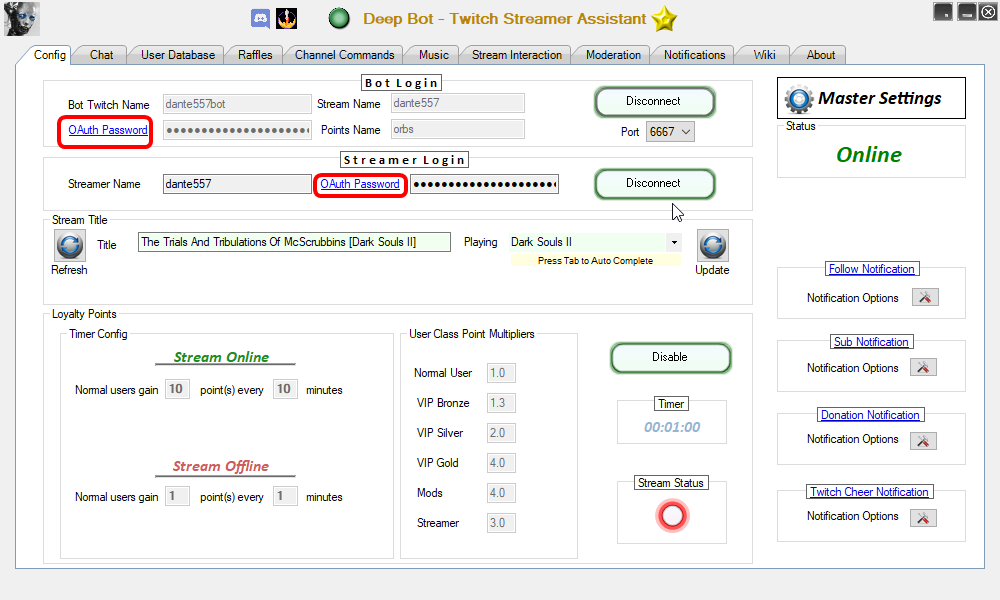Expand the Playing game dropdown arrow
Screen dimensions: 1000x600
673,242
